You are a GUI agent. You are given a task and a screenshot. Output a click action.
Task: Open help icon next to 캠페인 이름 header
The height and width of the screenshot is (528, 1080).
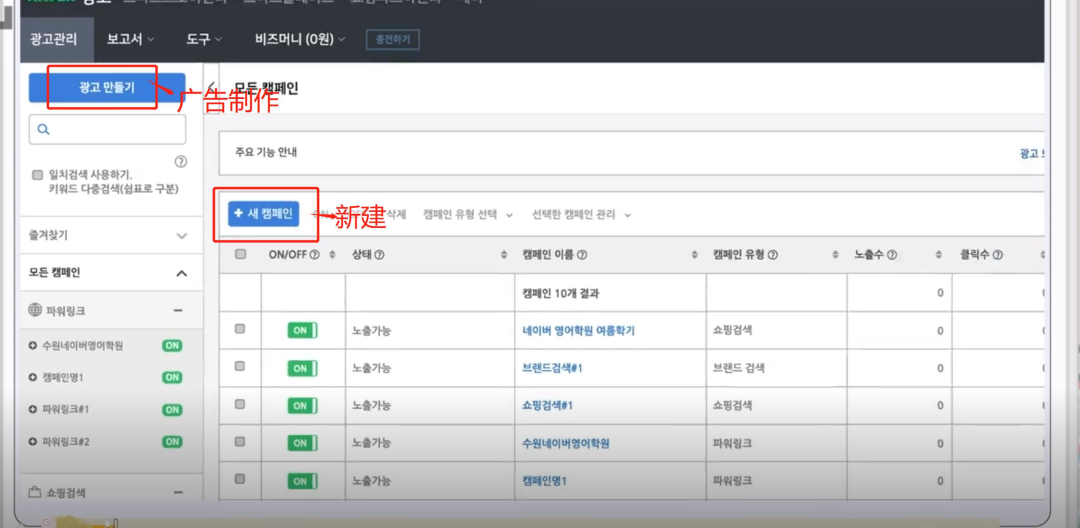[x=581, y=255]
